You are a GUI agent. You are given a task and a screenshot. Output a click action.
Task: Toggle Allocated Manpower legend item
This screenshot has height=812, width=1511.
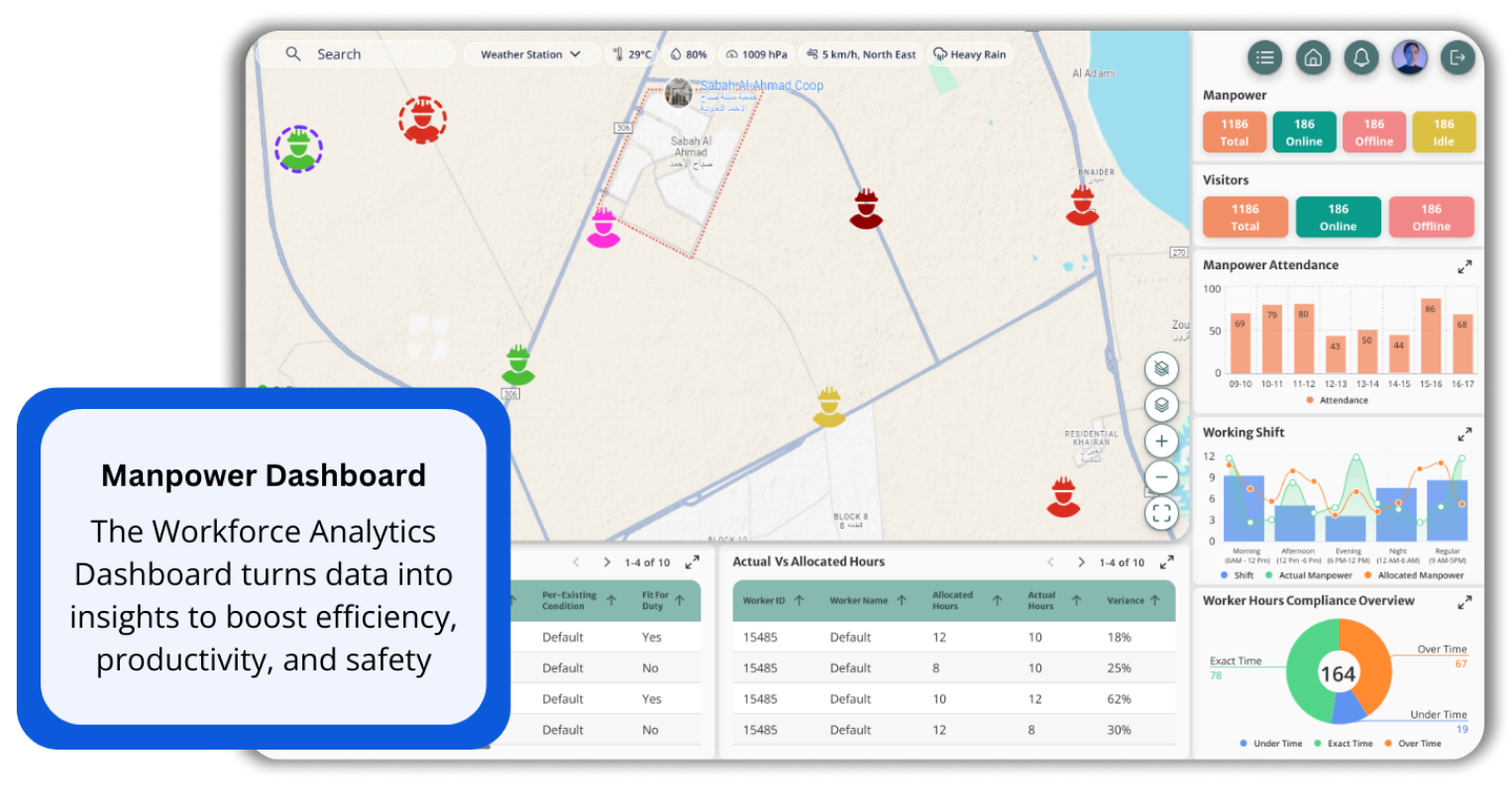tap(1414, 575)
